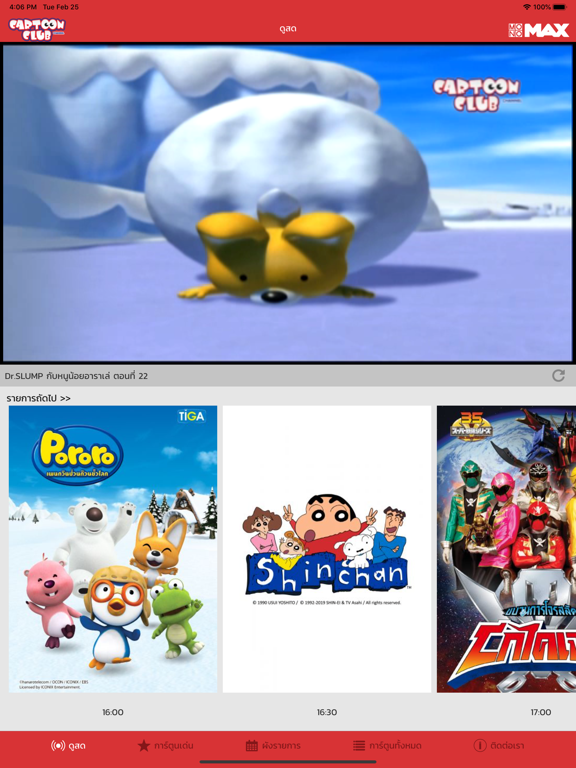Switch to the การ์ตูนทั้งหมด tab

click(395, 746)
